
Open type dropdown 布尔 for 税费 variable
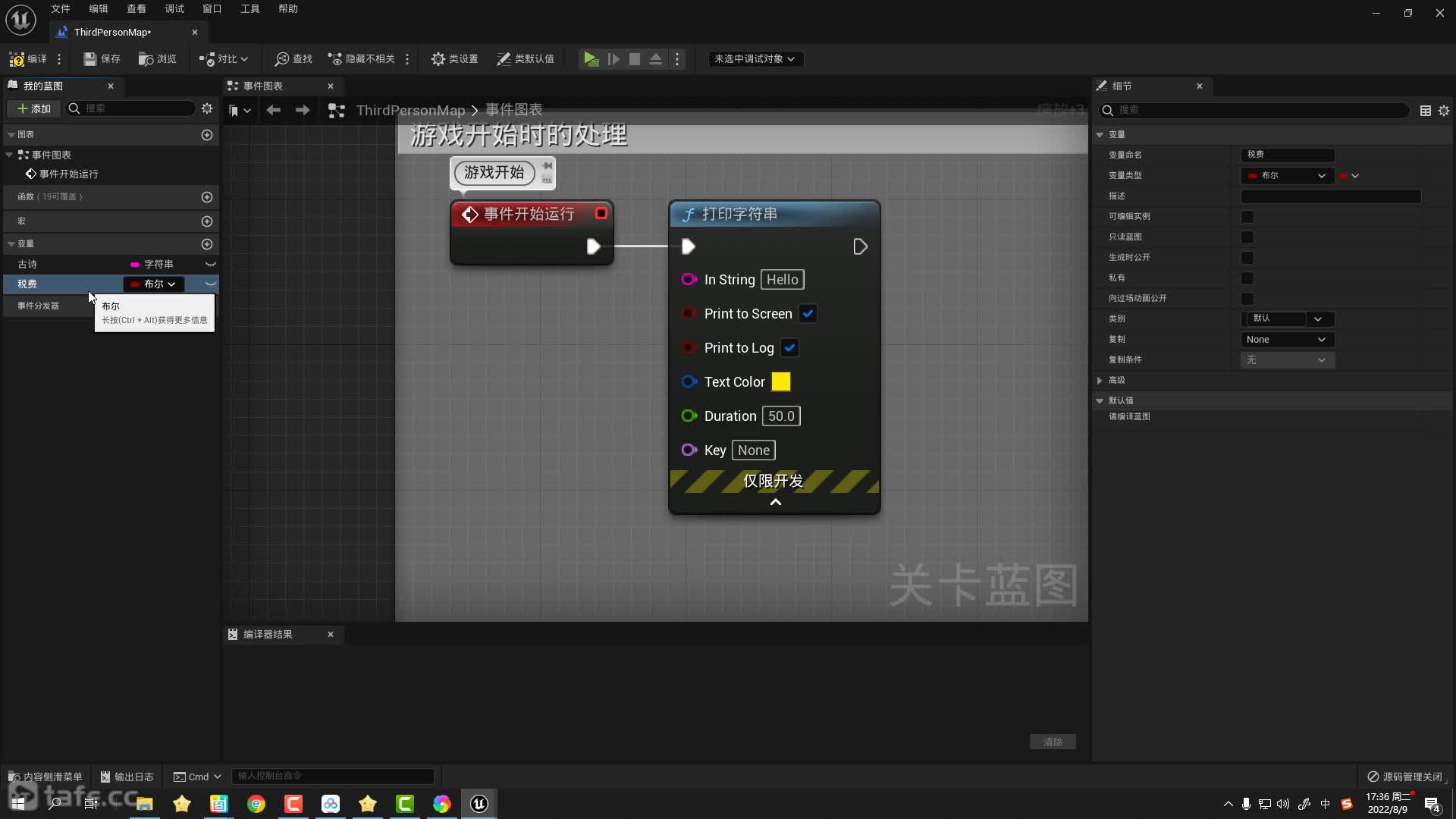coord(153,284)
